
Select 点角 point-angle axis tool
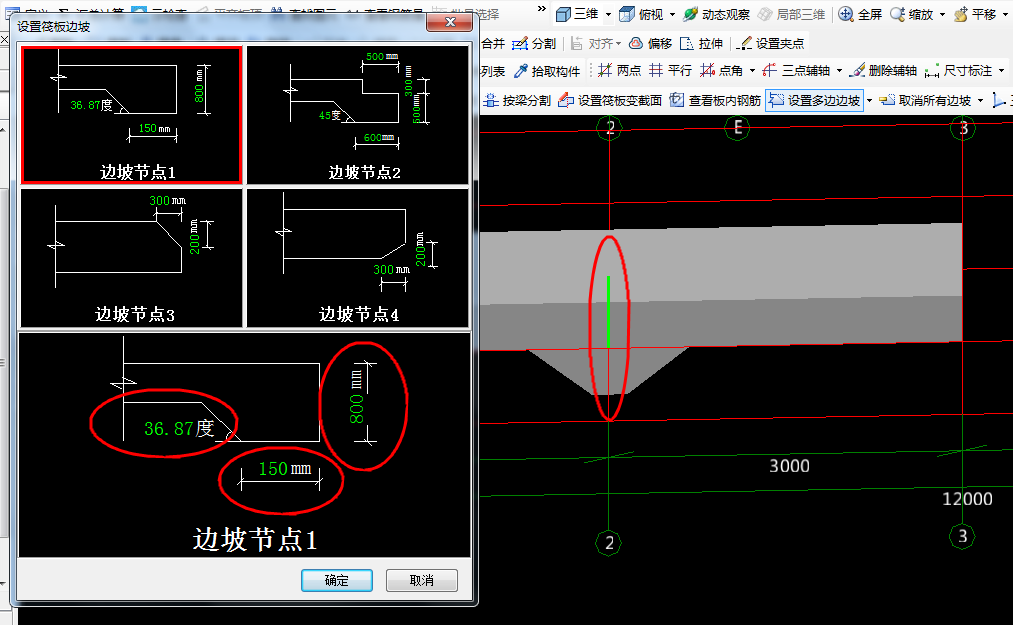(x=722, y=70)
